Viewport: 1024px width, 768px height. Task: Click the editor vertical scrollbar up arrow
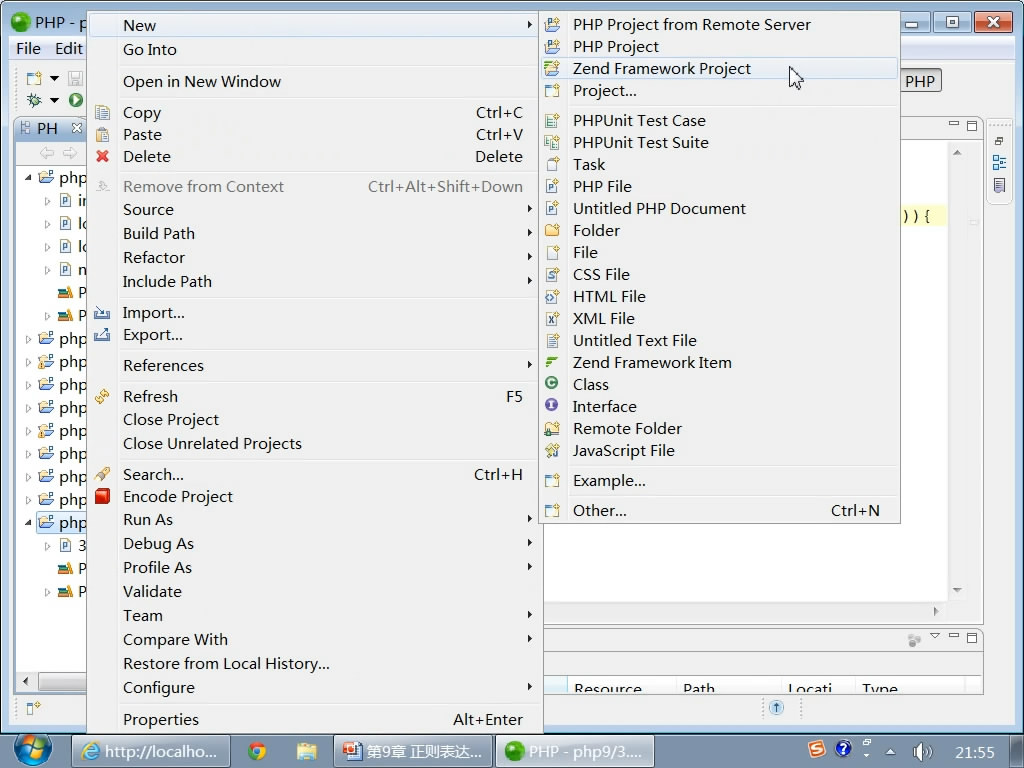(x=957, y=153)
